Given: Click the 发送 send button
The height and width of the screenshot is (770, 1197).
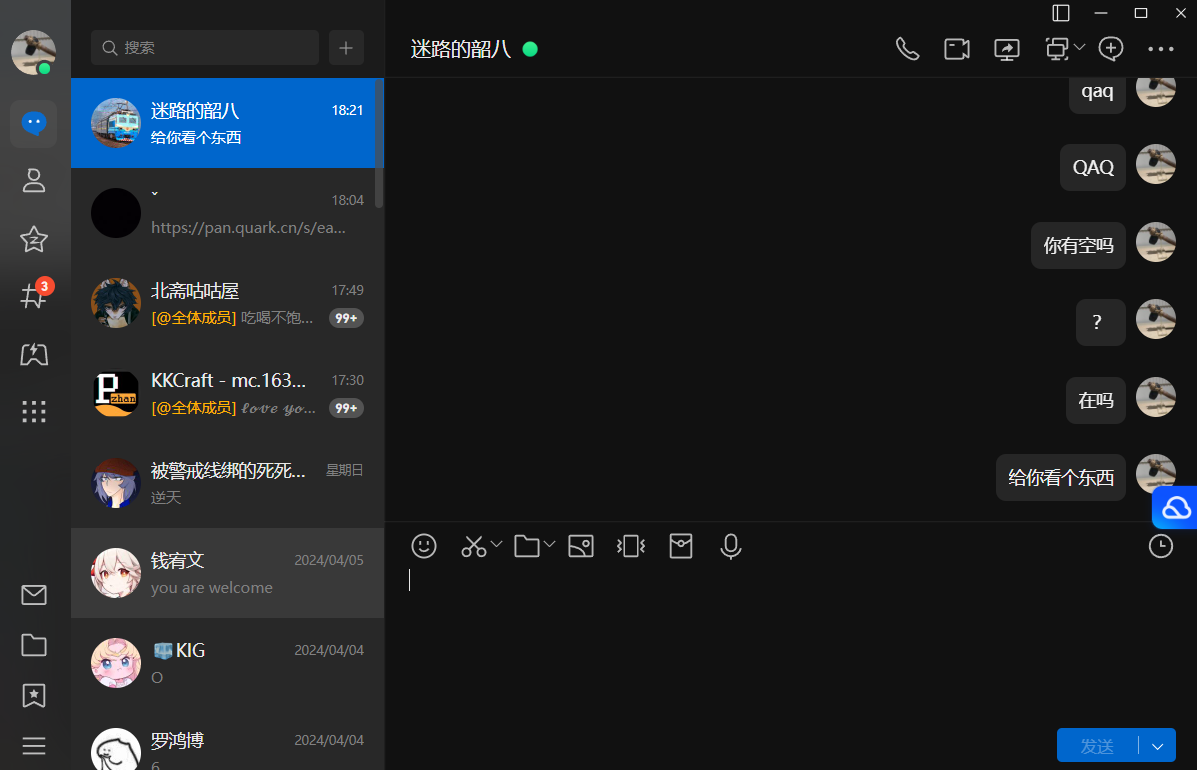Looking at the screenshot, I should pos(1098,746).
